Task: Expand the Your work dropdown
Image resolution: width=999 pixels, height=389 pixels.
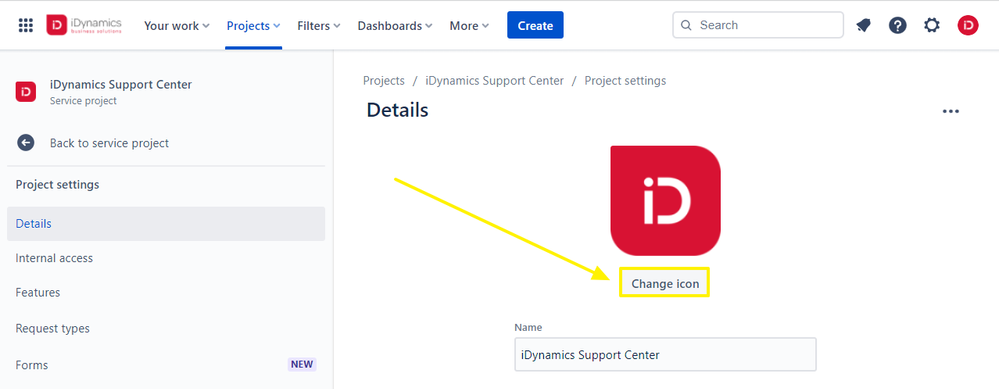Action: point(176,25)
